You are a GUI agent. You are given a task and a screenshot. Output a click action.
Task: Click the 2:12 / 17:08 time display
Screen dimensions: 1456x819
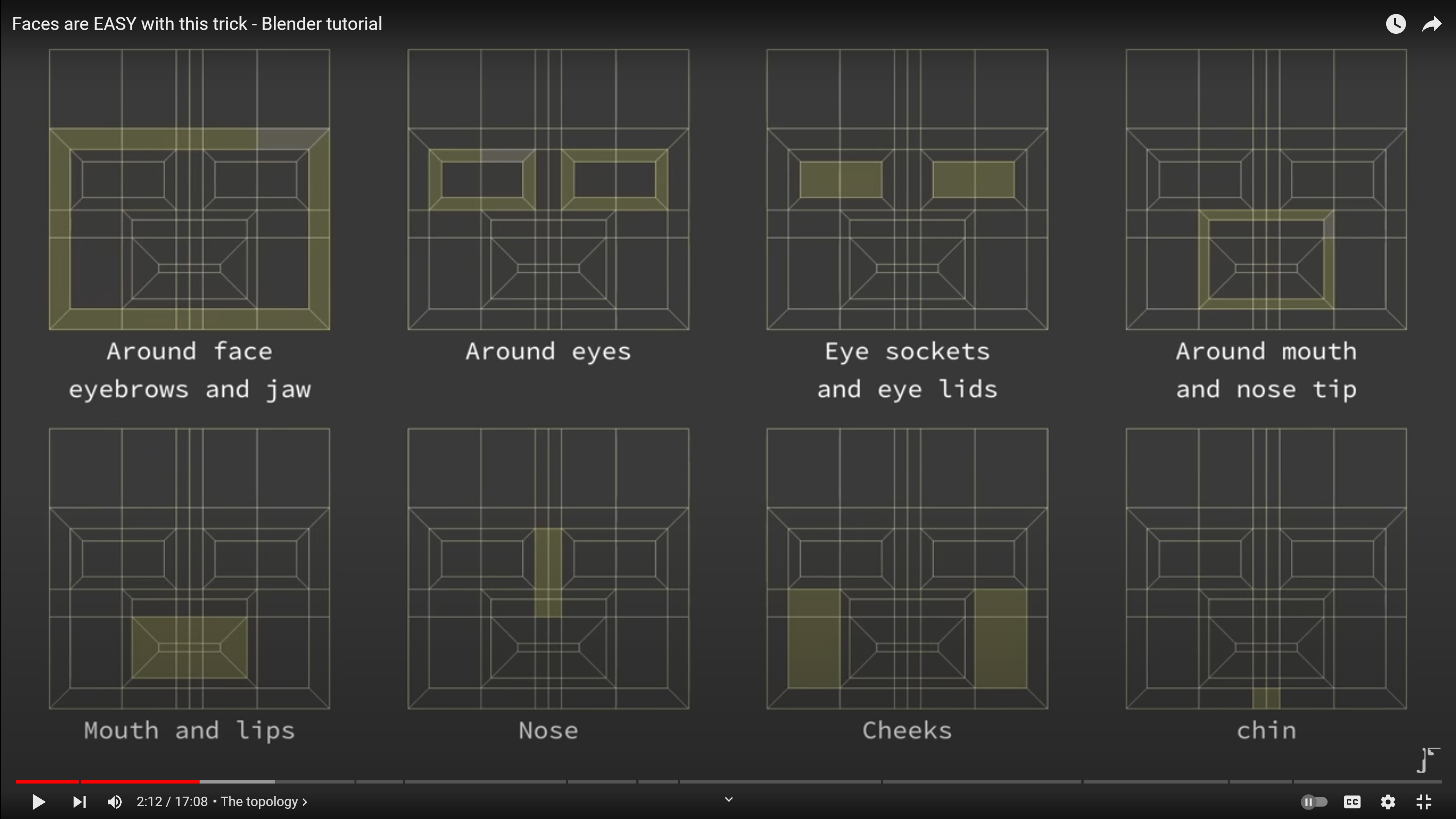(x=172, y=802)
